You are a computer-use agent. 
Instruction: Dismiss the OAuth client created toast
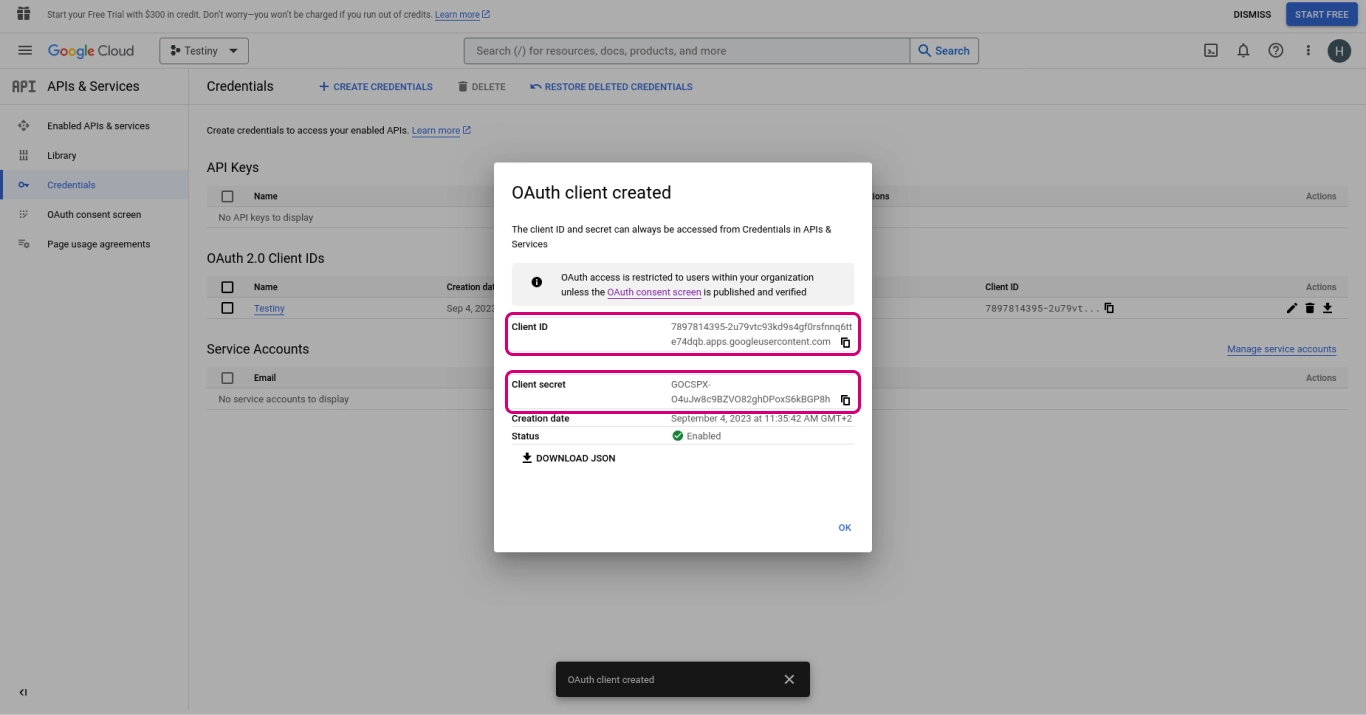click(x=789, y=680)
